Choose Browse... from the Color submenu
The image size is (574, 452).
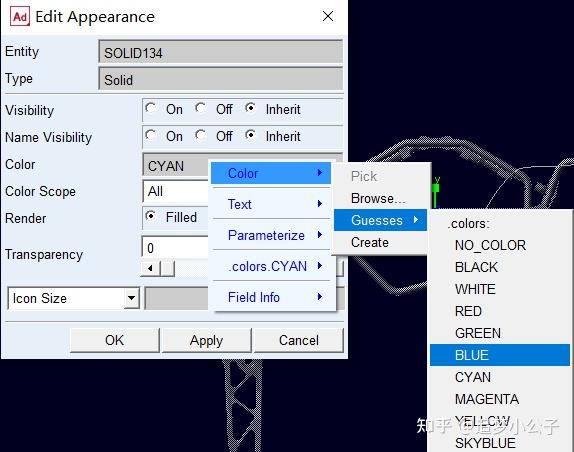pos(380,198)
